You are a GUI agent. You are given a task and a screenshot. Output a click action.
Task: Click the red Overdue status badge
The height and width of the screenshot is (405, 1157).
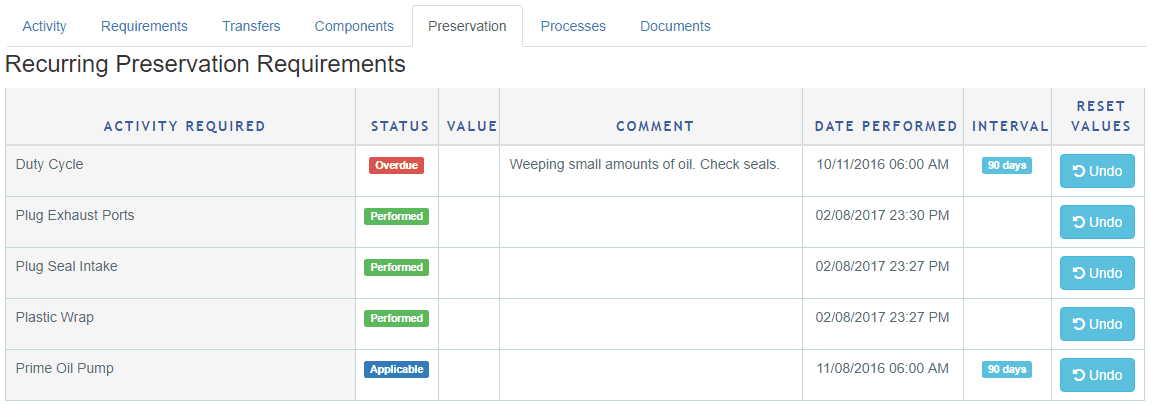pos(396,165)
